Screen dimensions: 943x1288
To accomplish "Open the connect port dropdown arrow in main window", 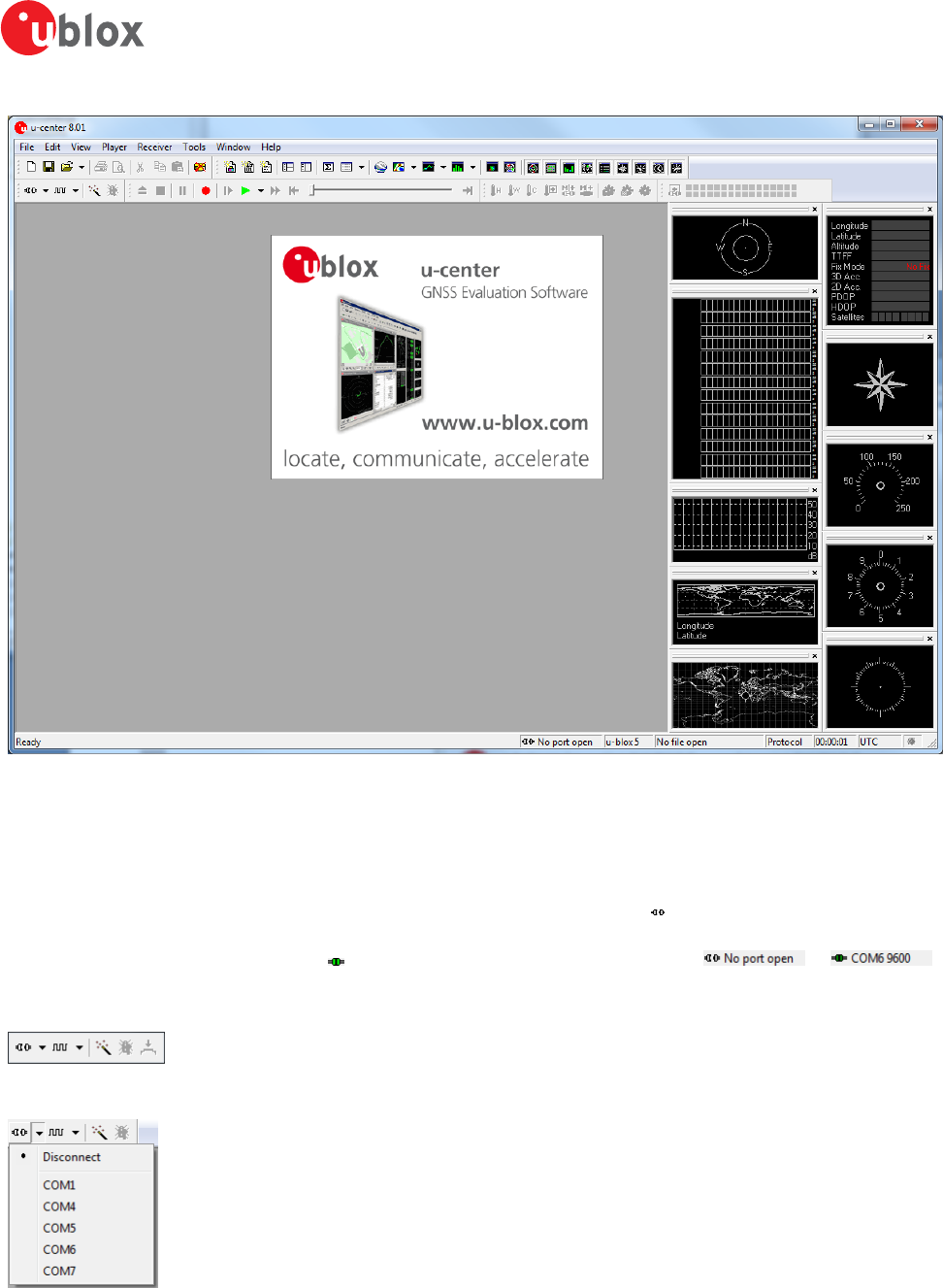I will coord(46,190).
